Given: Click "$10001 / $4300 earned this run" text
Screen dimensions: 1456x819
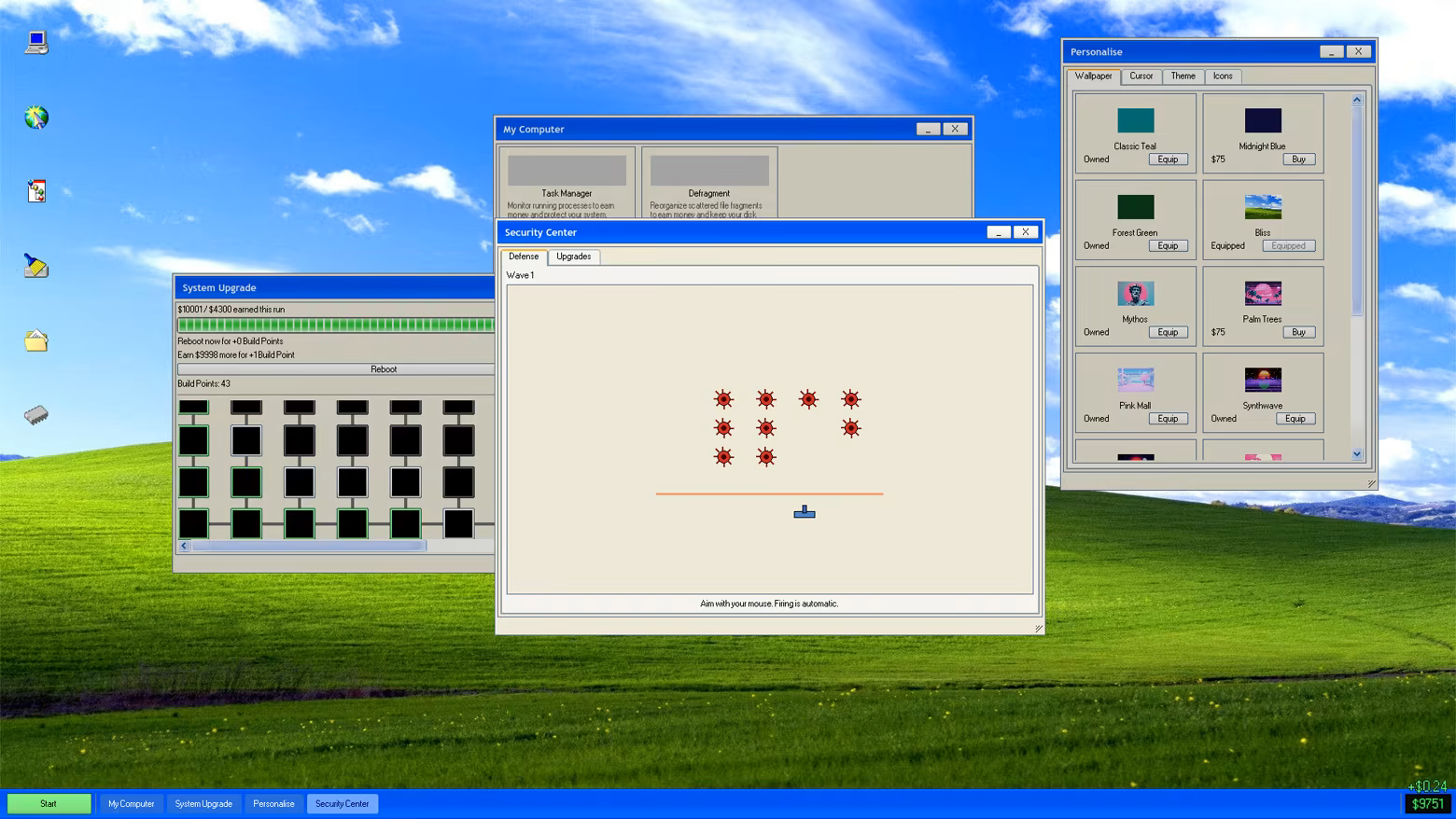Looking at the screenshot, I should coord(231,310).
